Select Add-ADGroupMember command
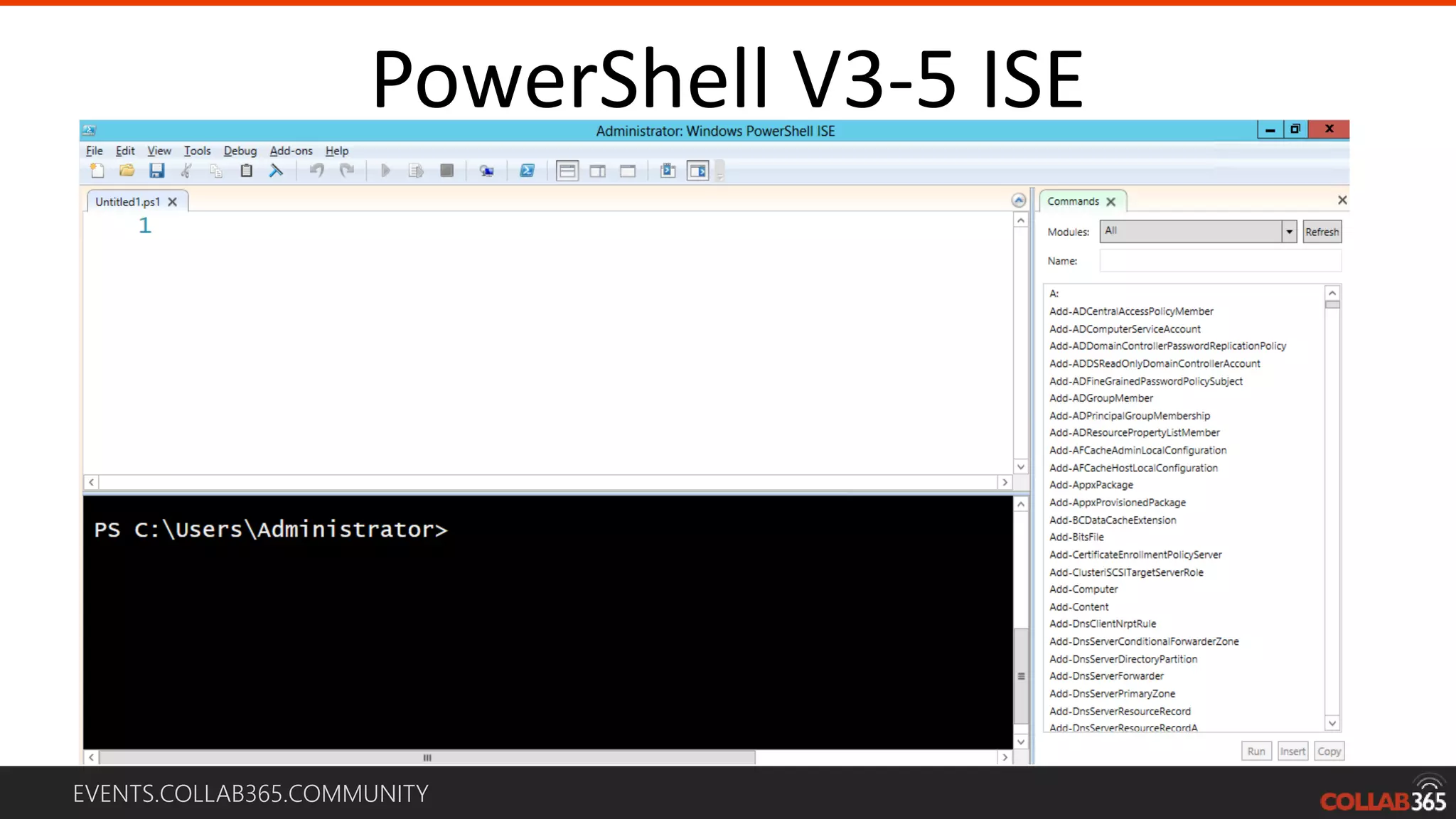This screenshot has width=1456, height=819. coord(1101,398)
